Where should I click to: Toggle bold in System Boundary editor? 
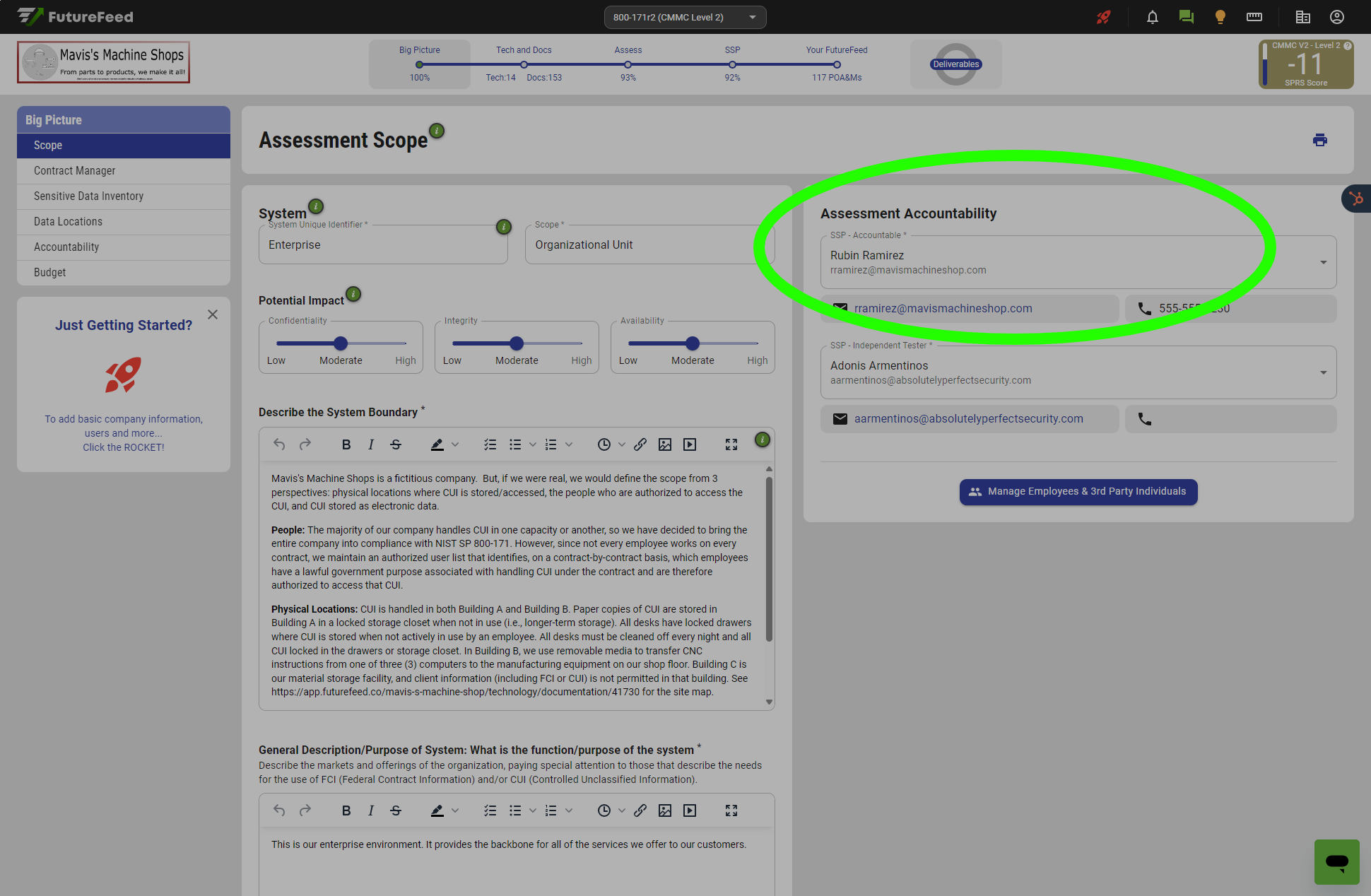pos(346,444)
